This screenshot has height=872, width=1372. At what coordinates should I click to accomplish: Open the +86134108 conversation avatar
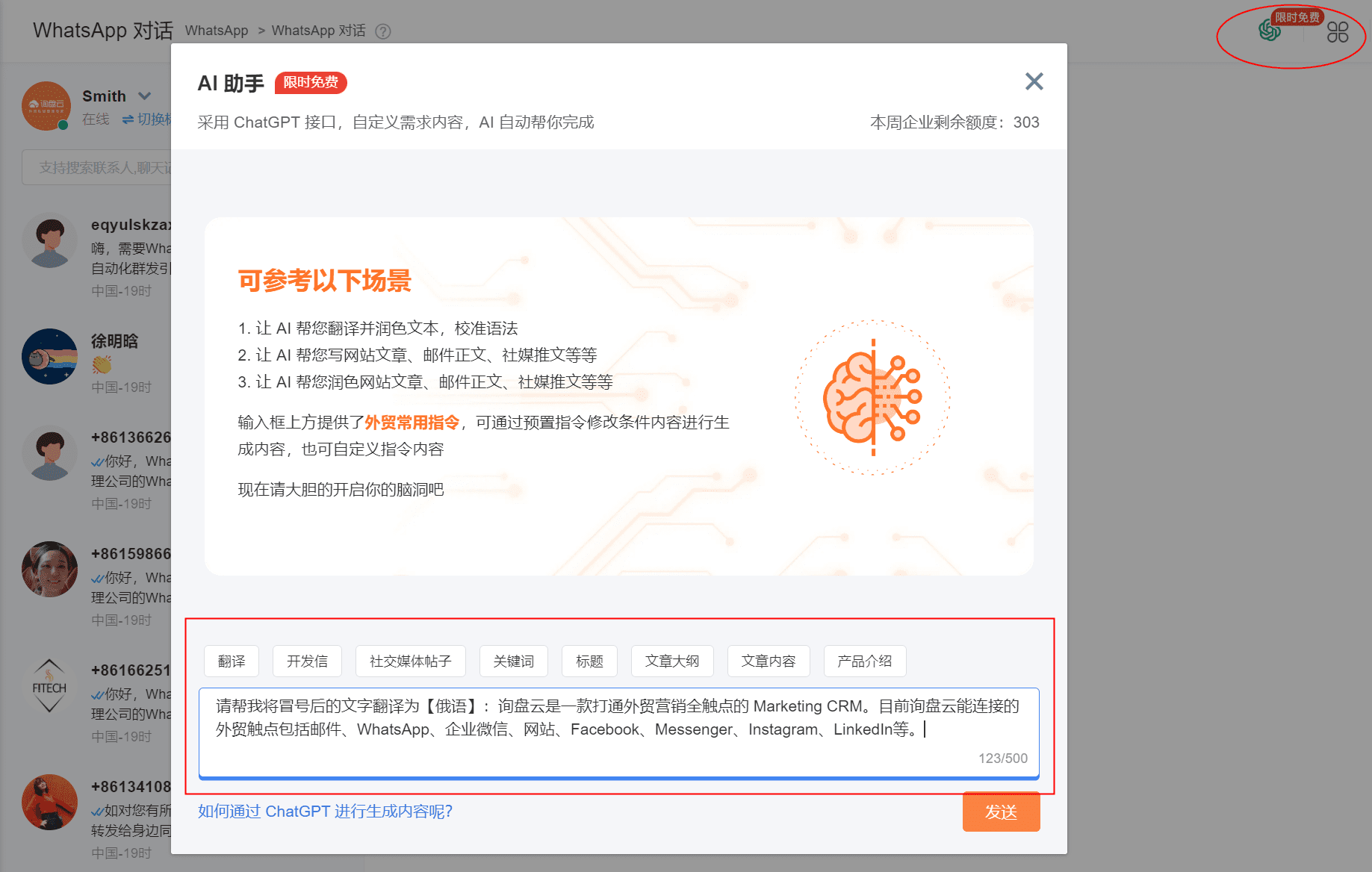pos(50,803)
